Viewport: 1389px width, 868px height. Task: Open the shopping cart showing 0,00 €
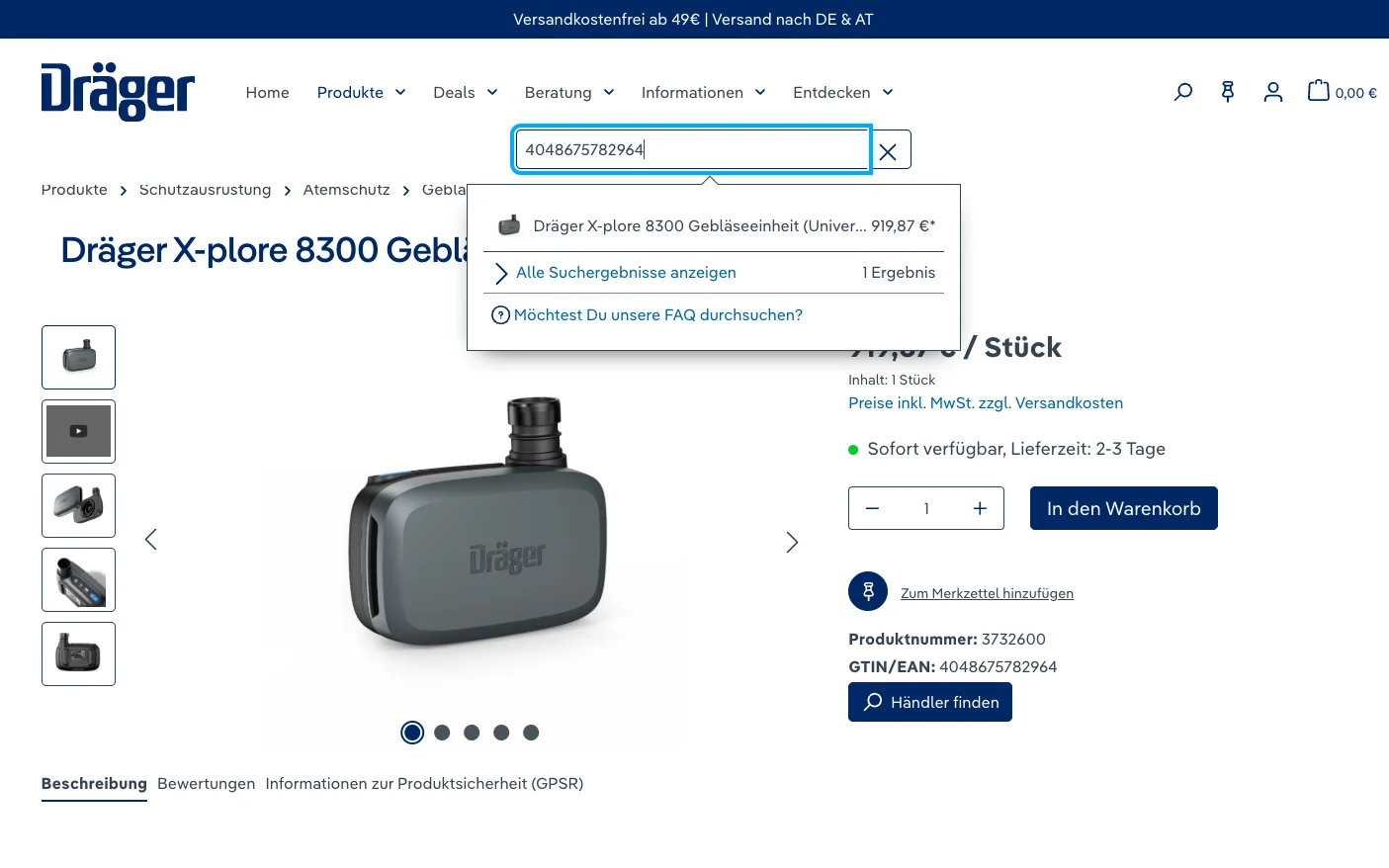tap(1342, 92)
